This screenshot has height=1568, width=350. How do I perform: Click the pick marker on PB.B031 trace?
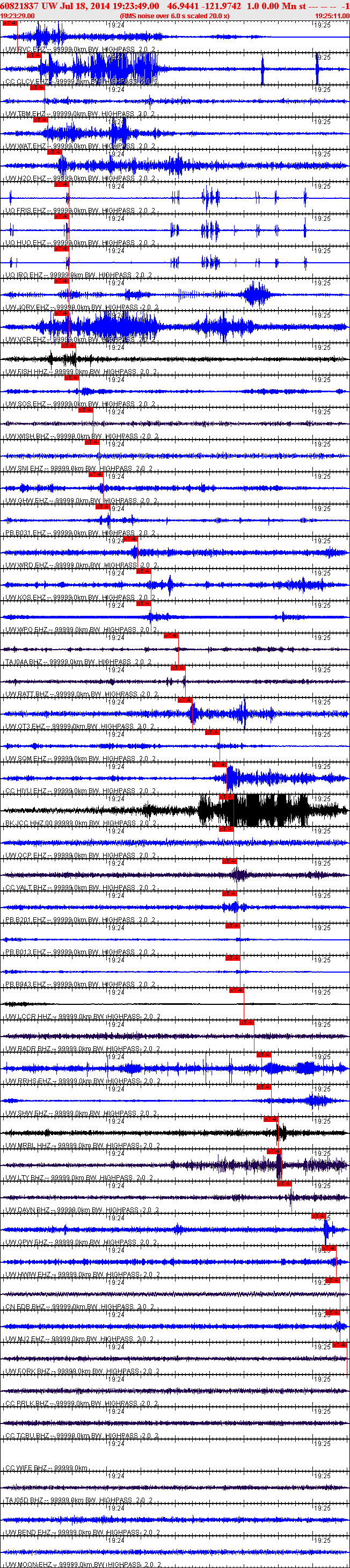pos(103,506)
